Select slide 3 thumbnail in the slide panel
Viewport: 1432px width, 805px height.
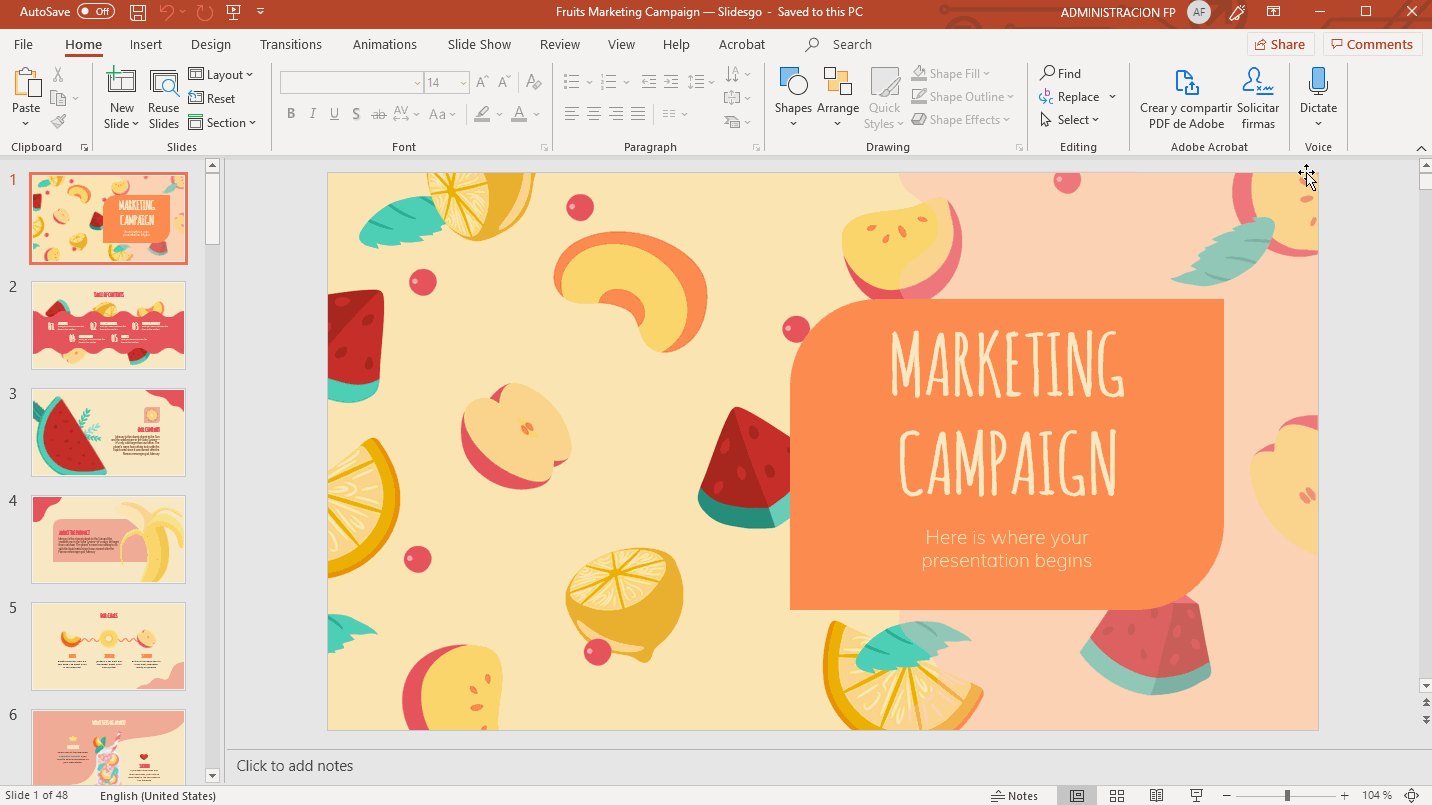click(108, 432)
